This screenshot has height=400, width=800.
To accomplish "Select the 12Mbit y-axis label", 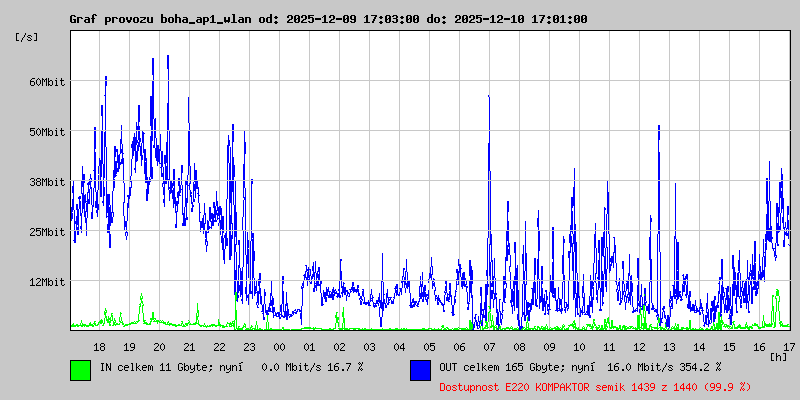I will click(x=46, y=282).
